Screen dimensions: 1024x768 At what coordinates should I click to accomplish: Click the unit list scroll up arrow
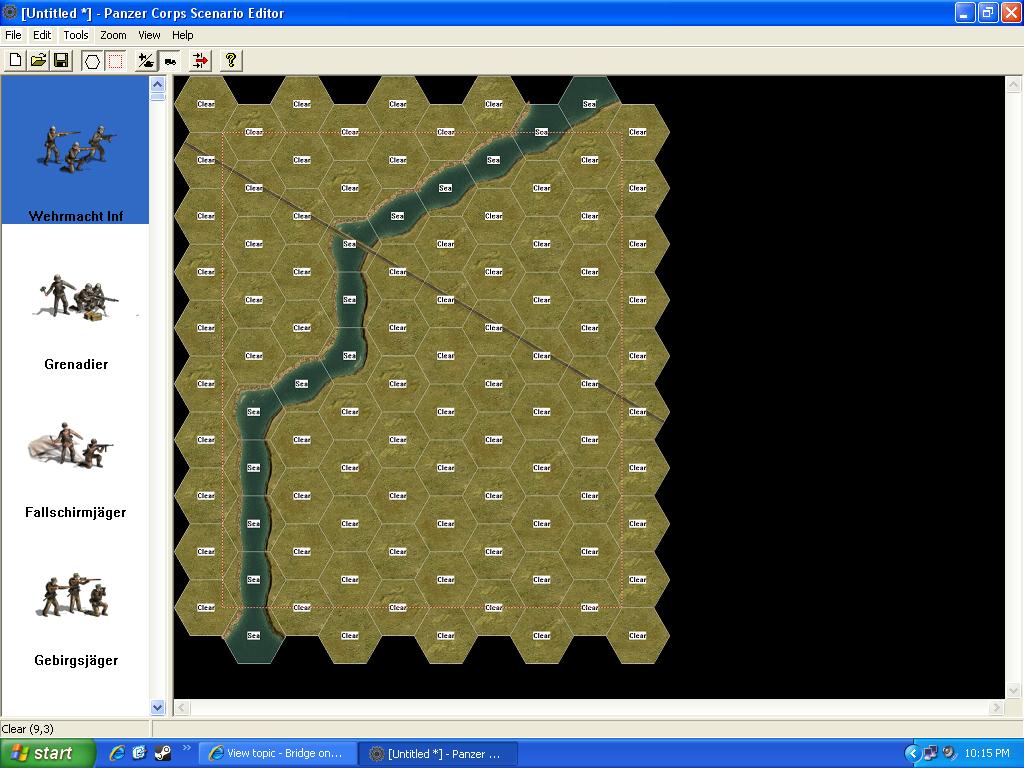(x=157, y=84)
